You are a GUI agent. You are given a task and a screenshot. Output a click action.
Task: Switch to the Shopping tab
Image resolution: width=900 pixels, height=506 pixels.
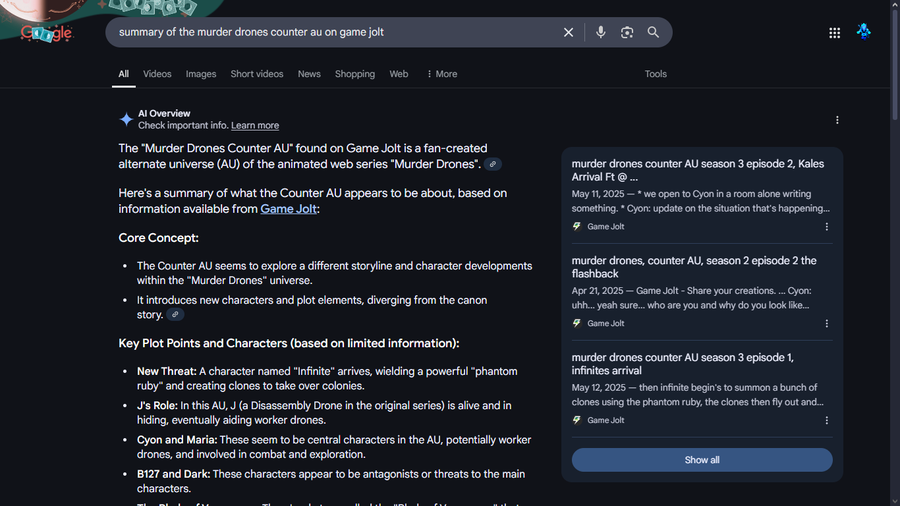[x=355, y=74]
